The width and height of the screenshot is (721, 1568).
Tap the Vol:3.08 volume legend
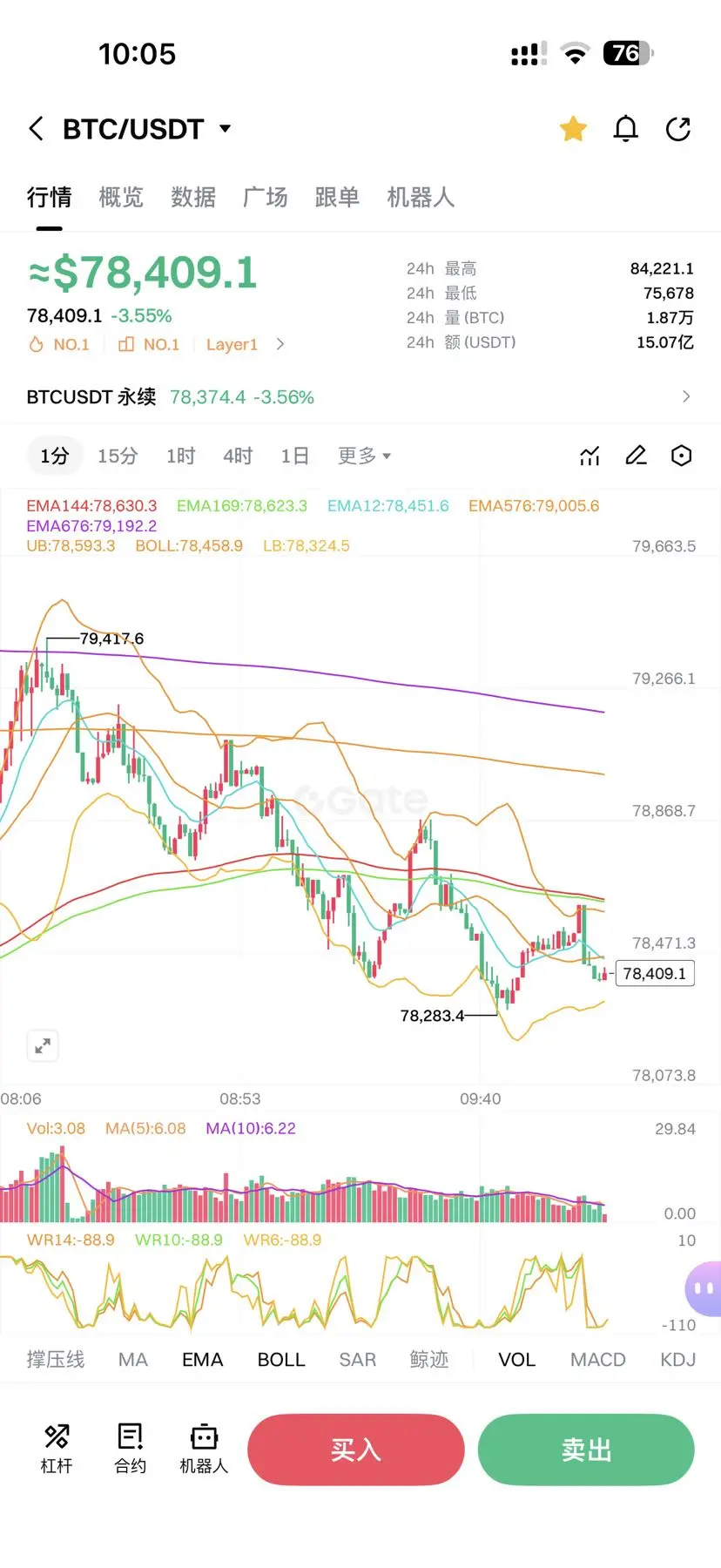[x=56, y=1129]
